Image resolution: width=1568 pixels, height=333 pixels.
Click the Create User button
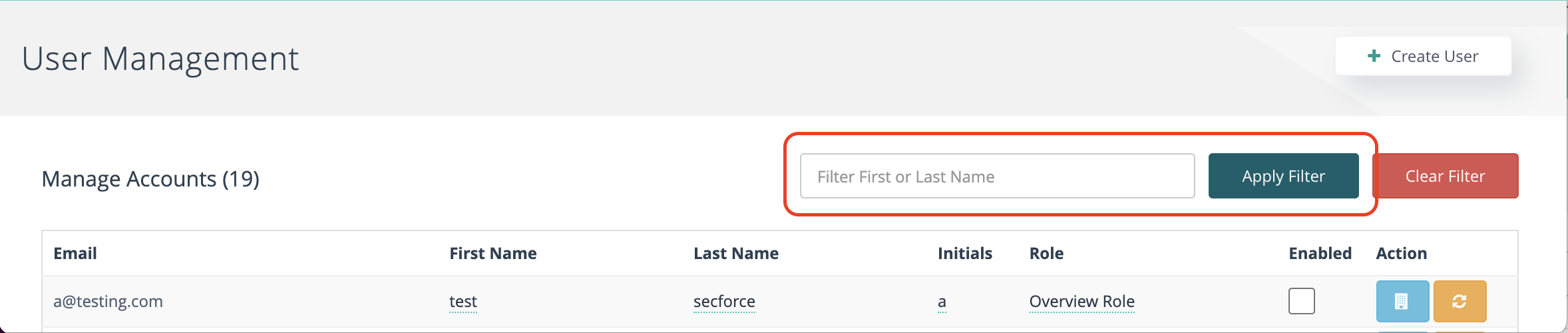point(1423,56)
